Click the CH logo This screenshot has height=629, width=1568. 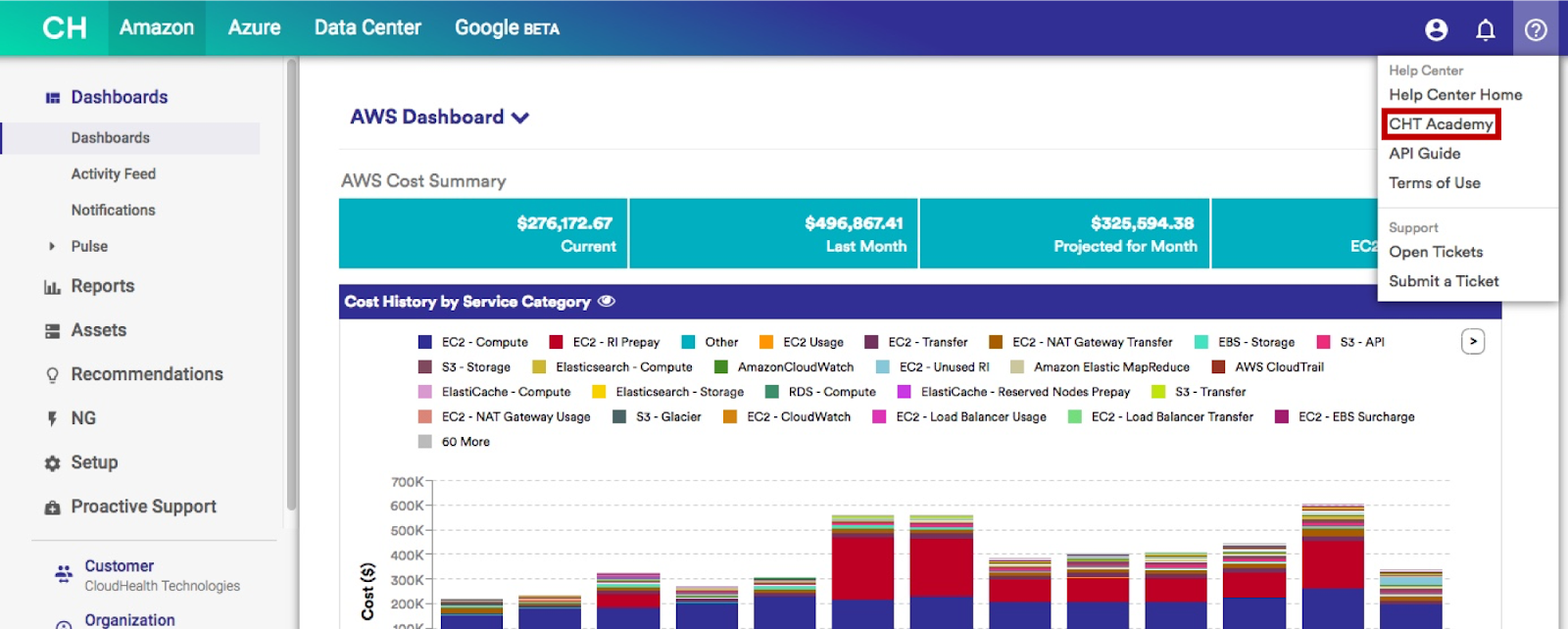(65, 27)
